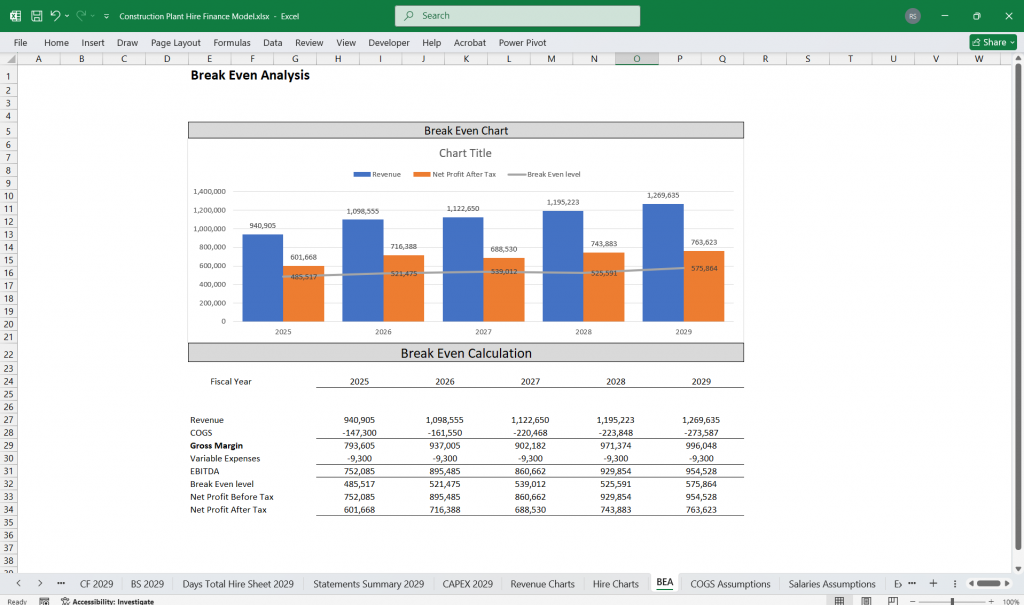Screen dimensions: 1024x605
Task: Click the Share button
Action: [x=991, y=42]
